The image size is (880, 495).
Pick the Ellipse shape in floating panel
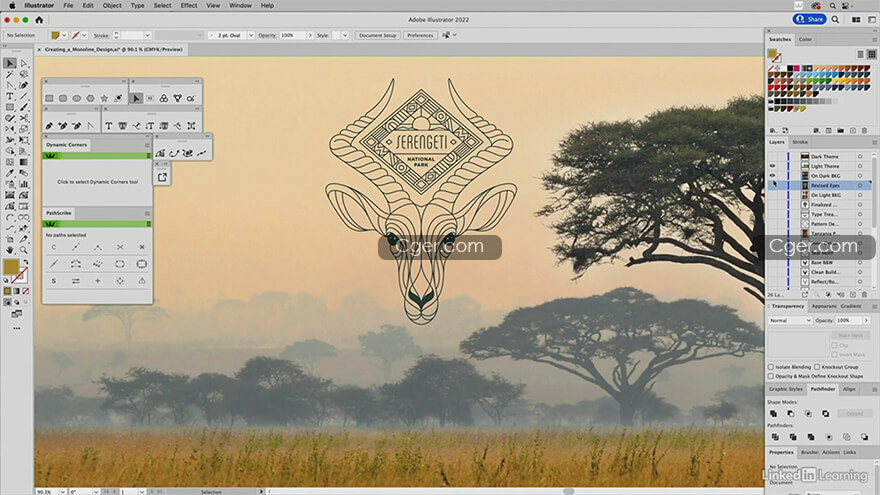77,98
